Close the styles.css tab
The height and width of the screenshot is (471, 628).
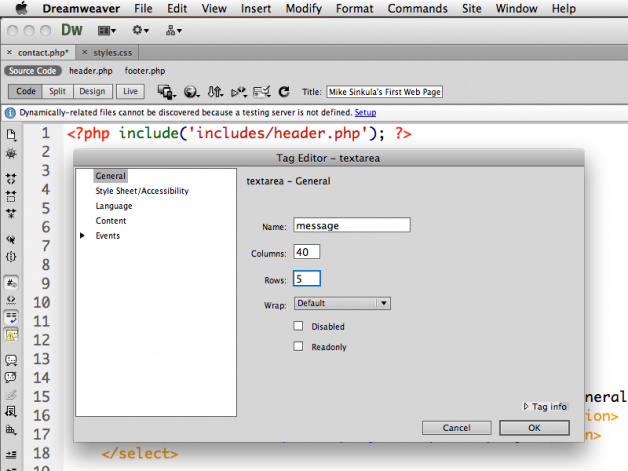tap(84, 52)
